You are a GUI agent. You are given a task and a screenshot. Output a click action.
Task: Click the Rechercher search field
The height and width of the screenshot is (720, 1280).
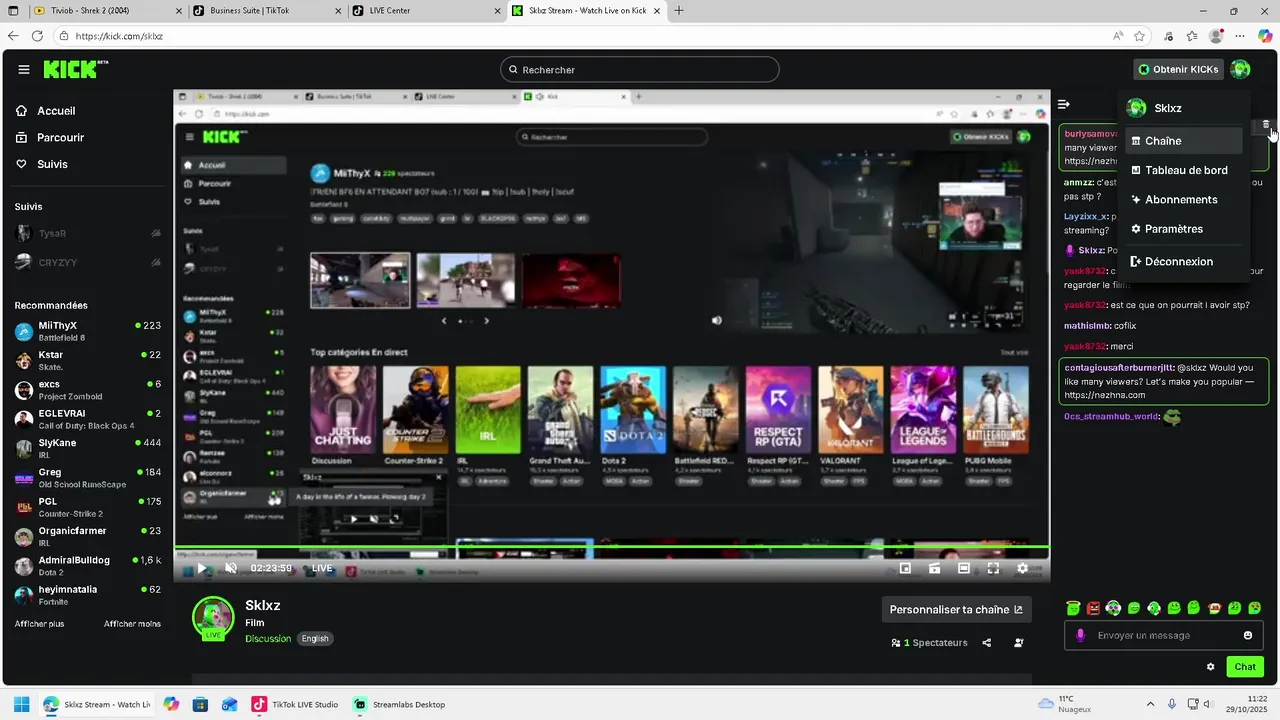[x=640, y=69]
